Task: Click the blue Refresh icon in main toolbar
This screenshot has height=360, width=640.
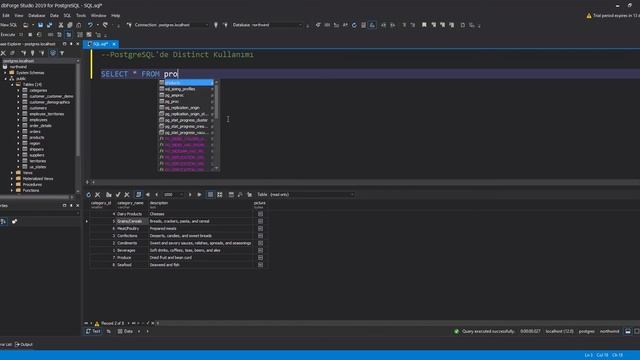Action: (354, 25)
